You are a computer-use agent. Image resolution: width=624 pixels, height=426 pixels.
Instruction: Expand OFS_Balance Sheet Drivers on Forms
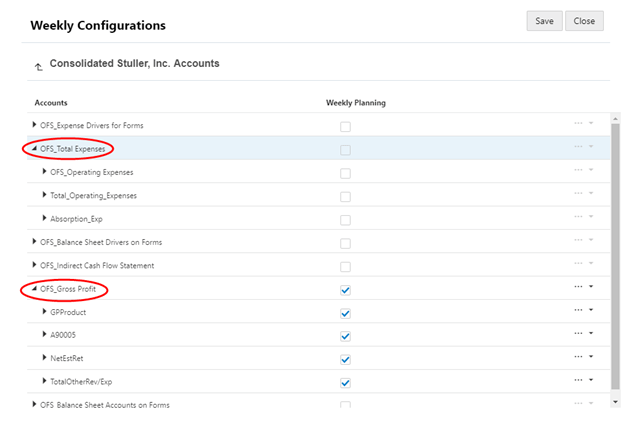[x=35, y=242]
